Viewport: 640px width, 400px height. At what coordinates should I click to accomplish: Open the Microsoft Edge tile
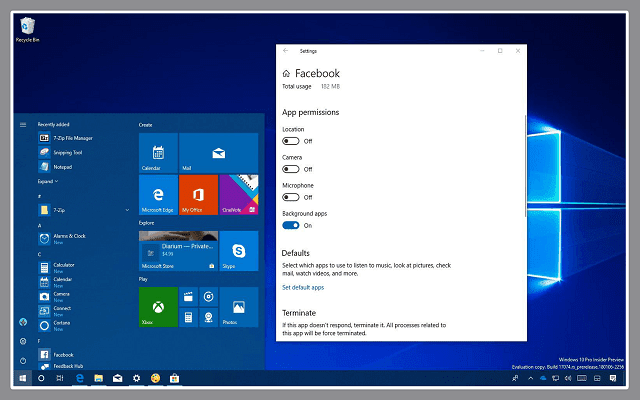click(x=158, y=194)
